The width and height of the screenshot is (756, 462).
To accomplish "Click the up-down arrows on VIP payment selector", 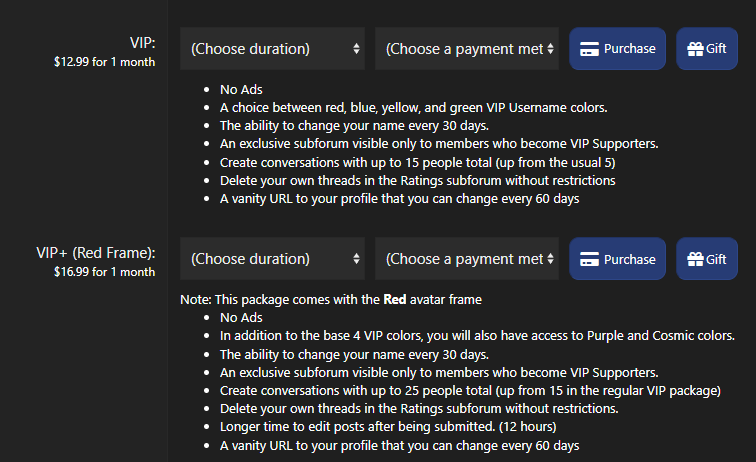I will [x=551, y=49].
